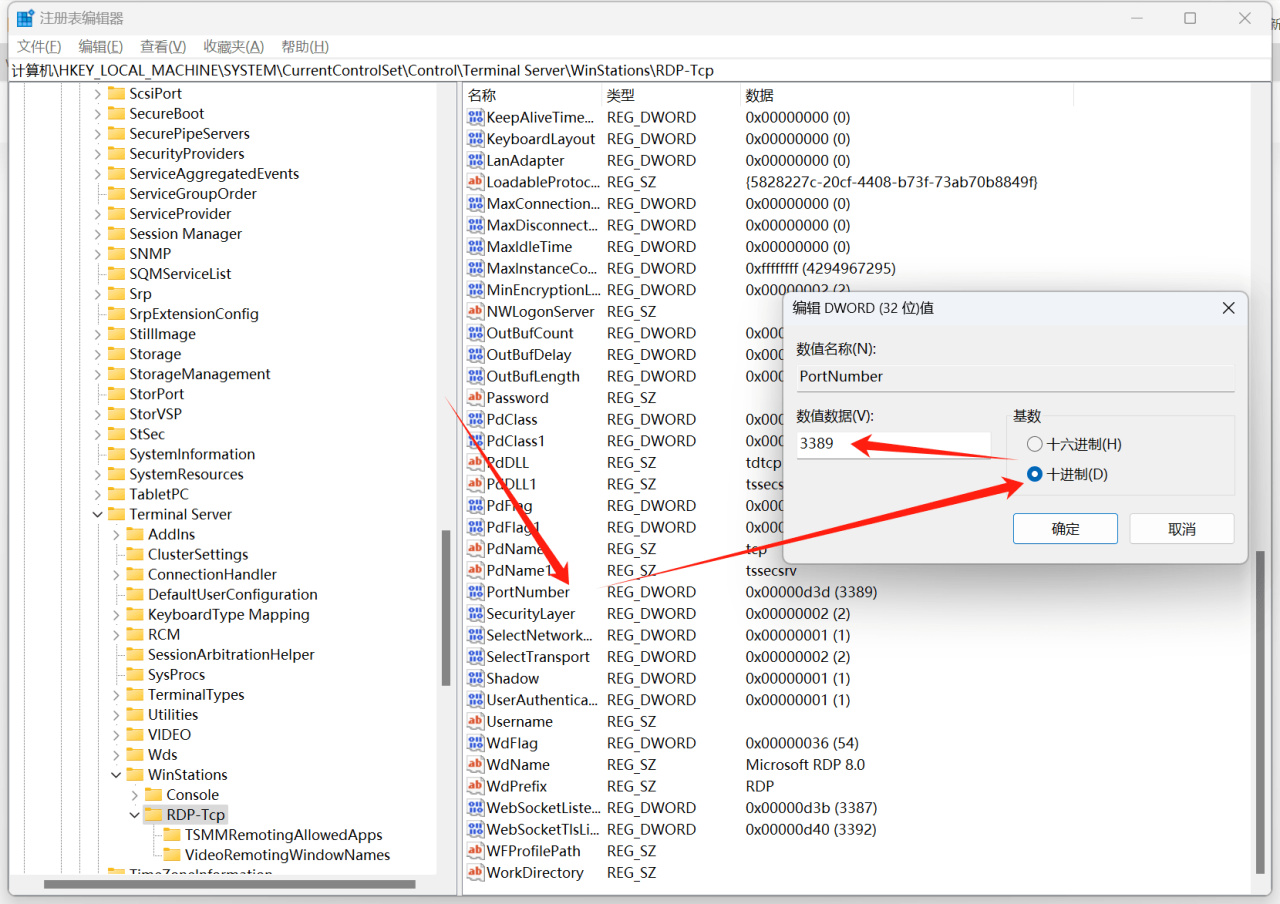1280x904 pixels.
Task: Click the WFProfilePath string value icon
Action: tap(476, 851)
